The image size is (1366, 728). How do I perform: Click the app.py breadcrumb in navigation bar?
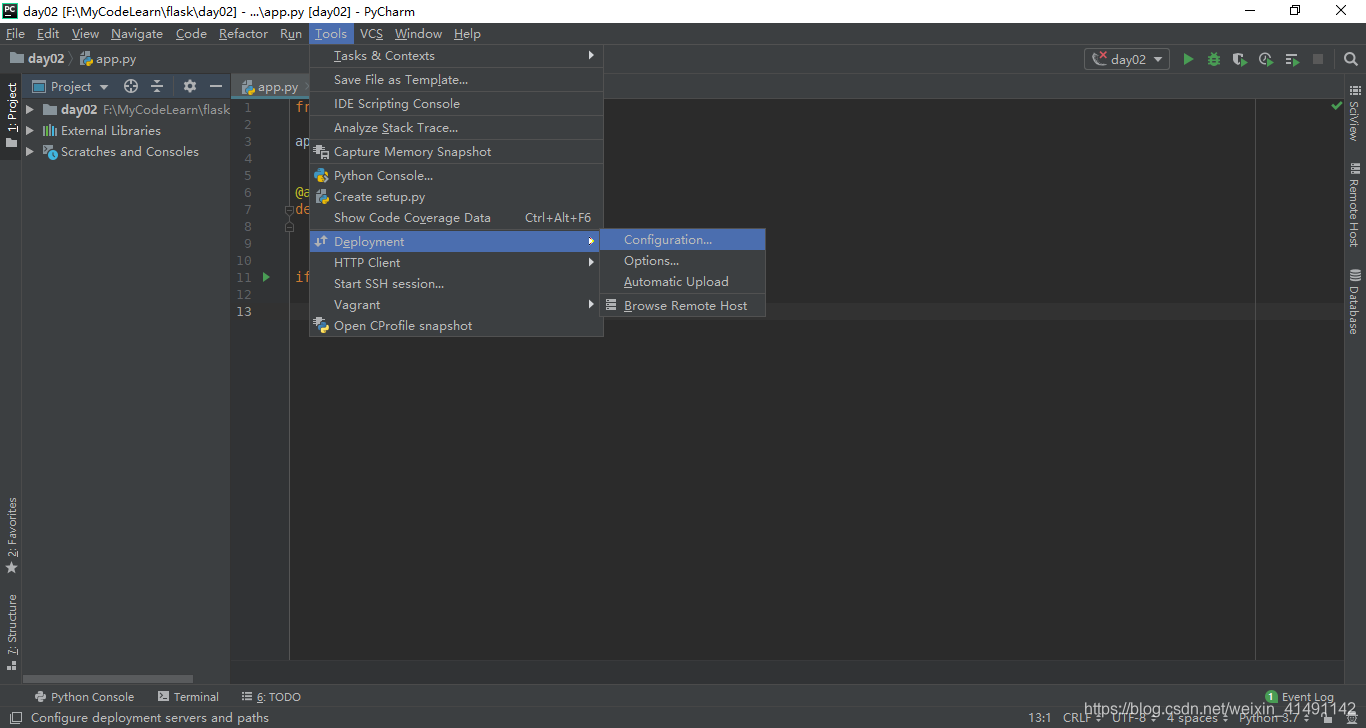tap(108, 59)
